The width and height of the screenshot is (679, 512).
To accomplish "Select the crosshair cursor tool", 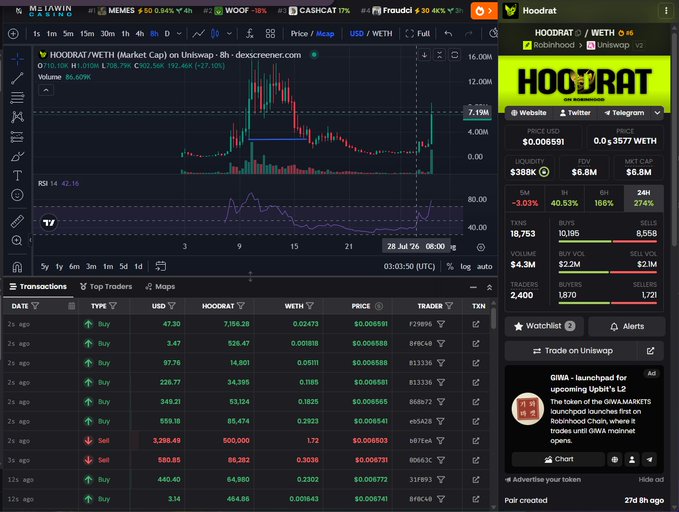I will point(17,59).
